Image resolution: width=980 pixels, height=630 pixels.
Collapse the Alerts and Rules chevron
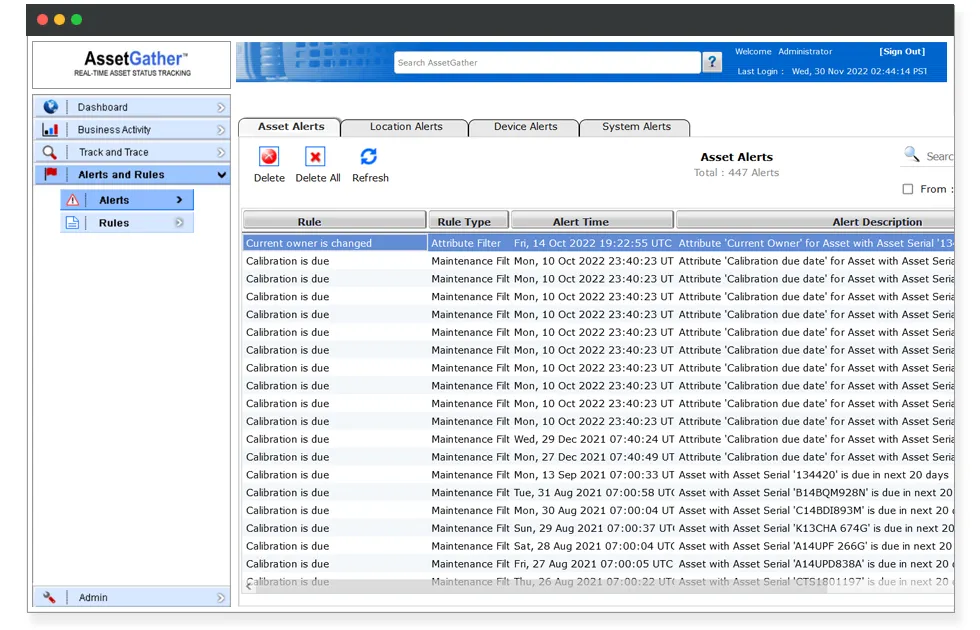(x=221, y=175)
